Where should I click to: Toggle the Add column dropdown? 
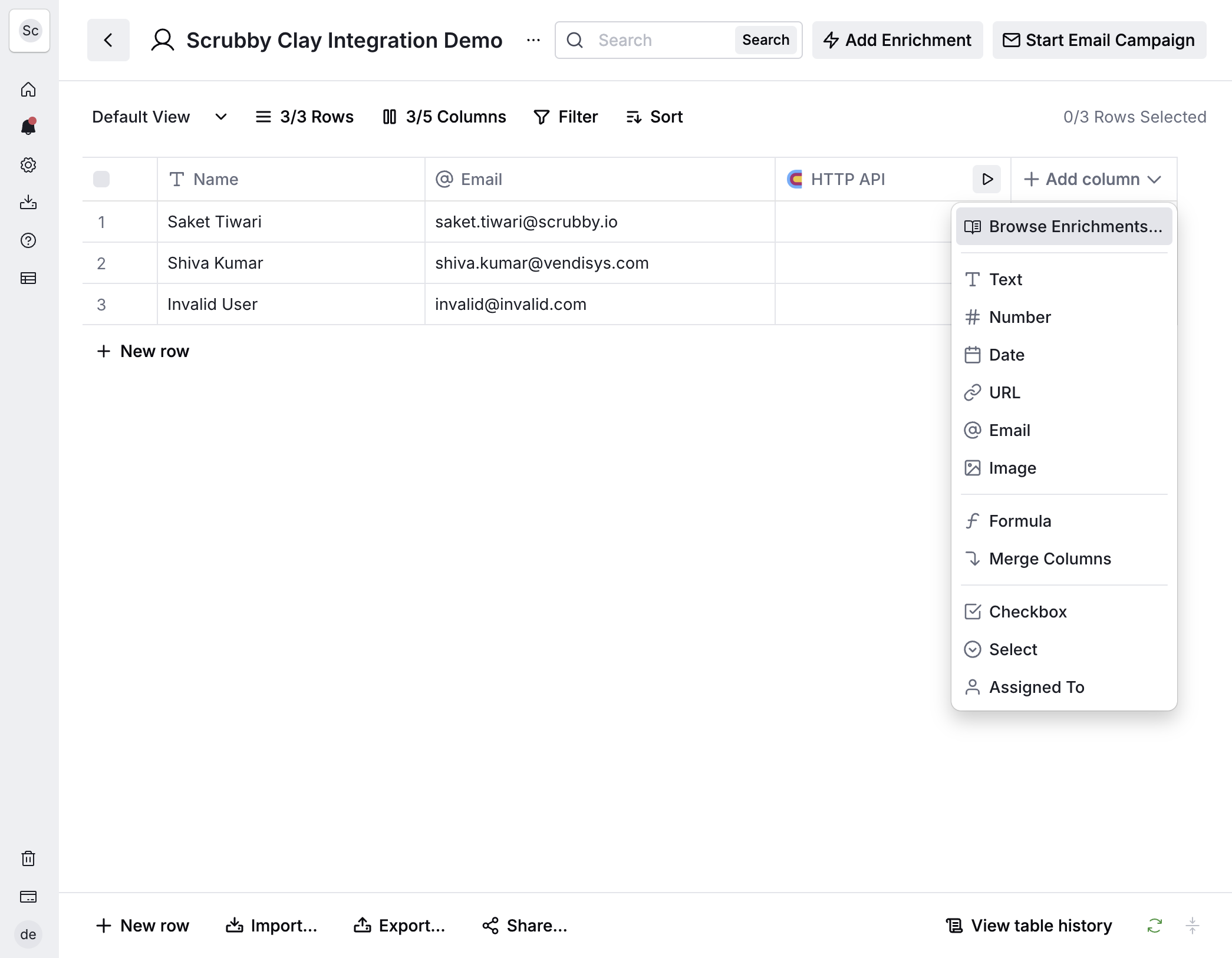pos(1093,179)
